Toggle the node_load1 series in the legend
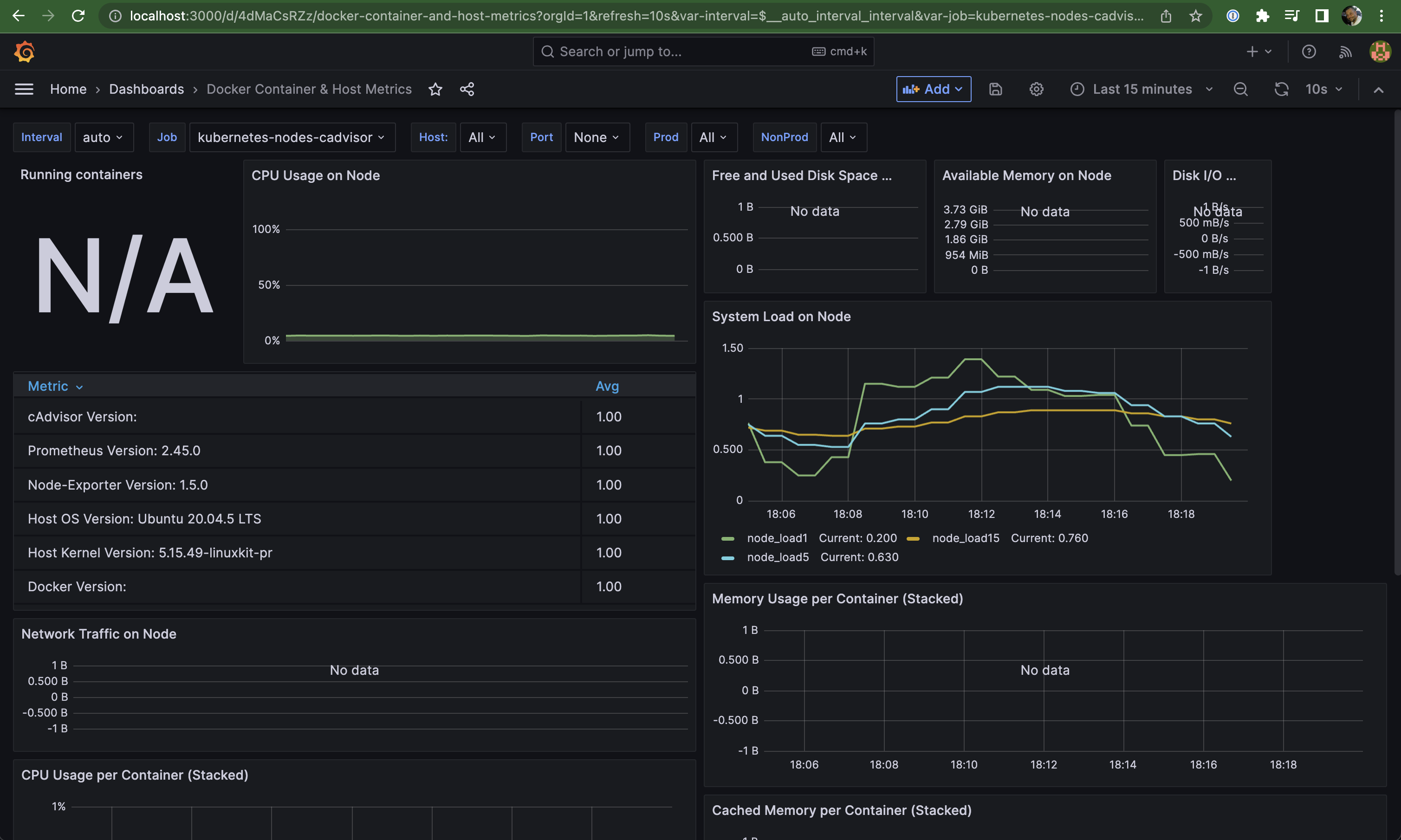This screenshot has width=1401, height=840. pyautogui.click(x=778, y=538)
